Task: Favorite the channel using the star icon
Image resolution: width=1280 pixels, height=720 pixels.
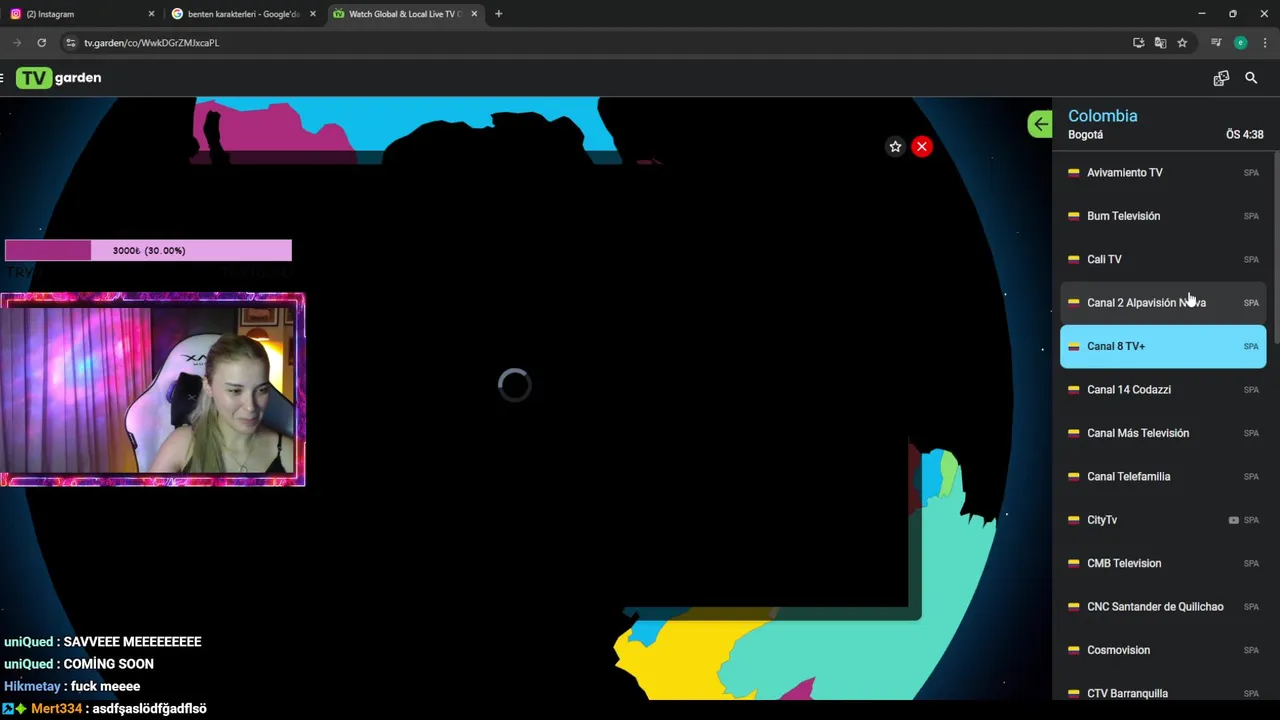Action: click(x=895, y=147)
